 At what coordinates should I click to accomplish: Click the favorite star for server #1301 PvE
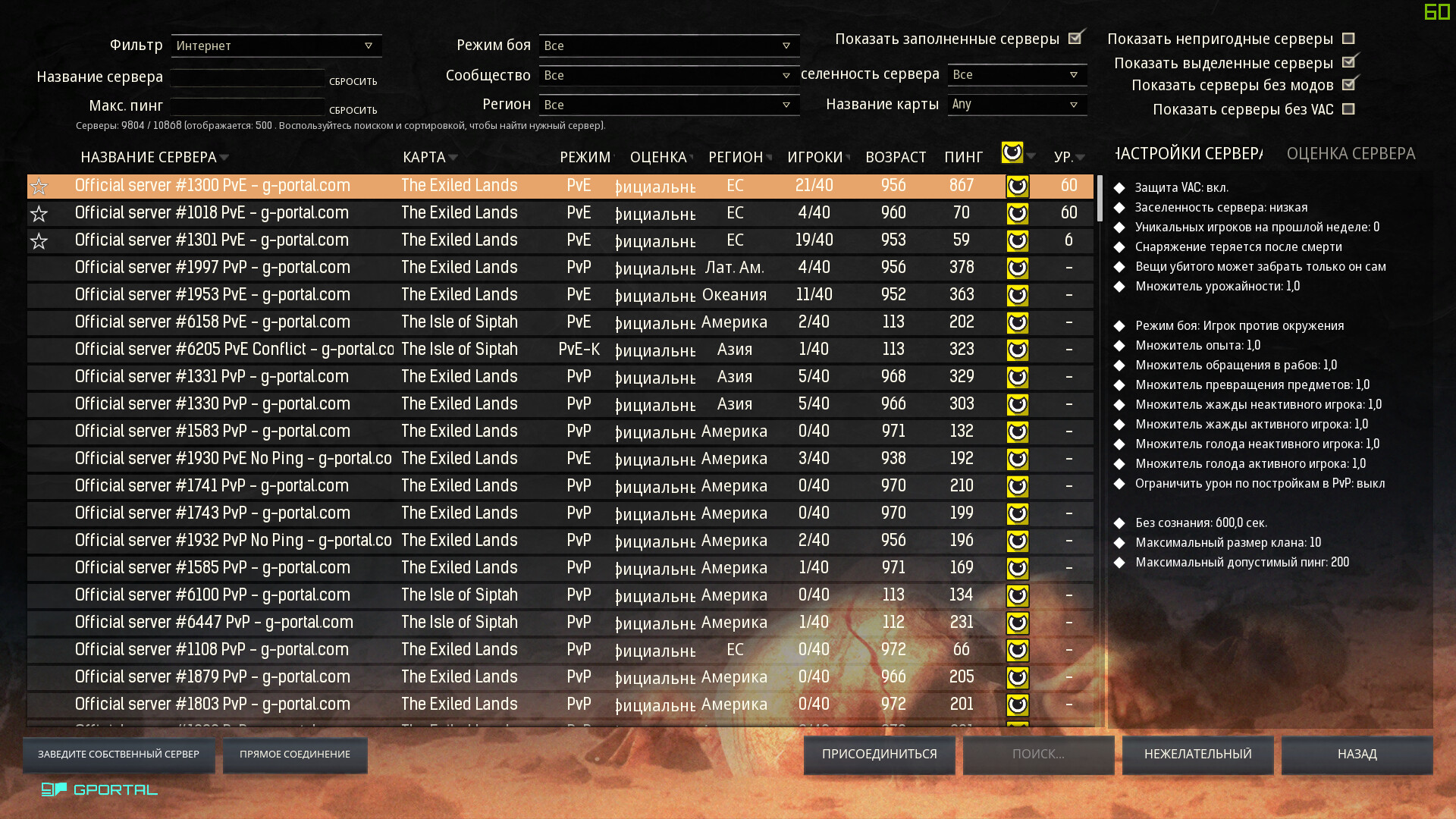pyautogui.click(x=39, y=241)
